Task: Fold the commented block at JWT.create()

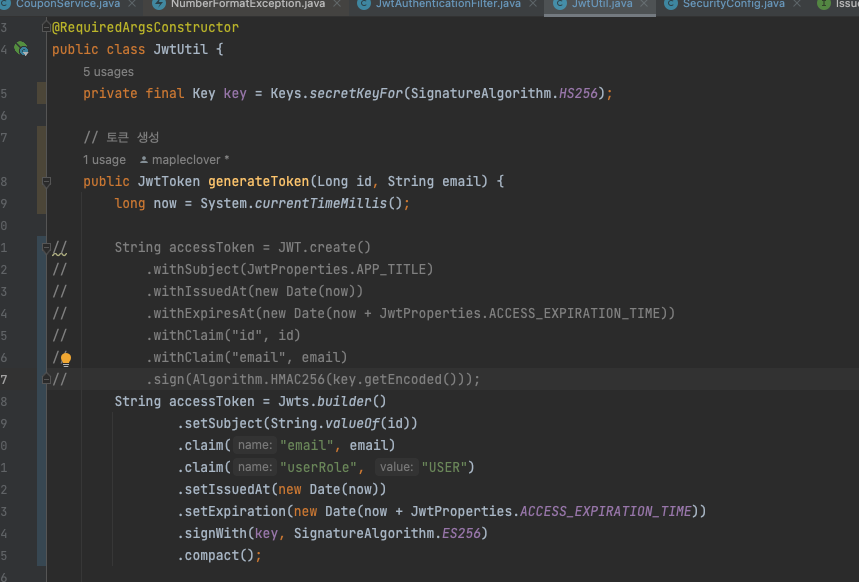Action: [x=47, y=248]
